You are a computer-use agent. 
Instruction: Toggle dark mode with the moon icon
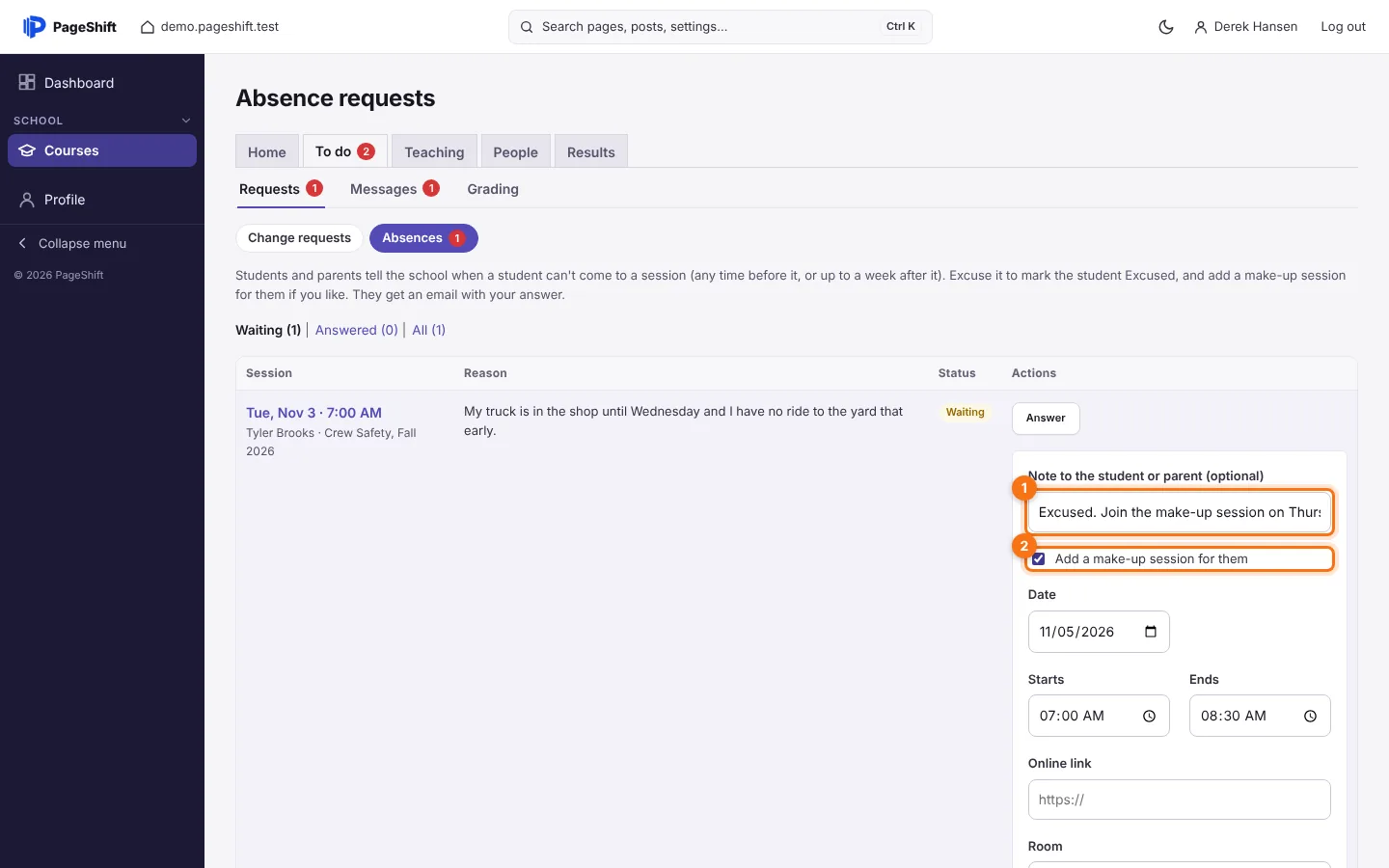(x=1166, y=27)
